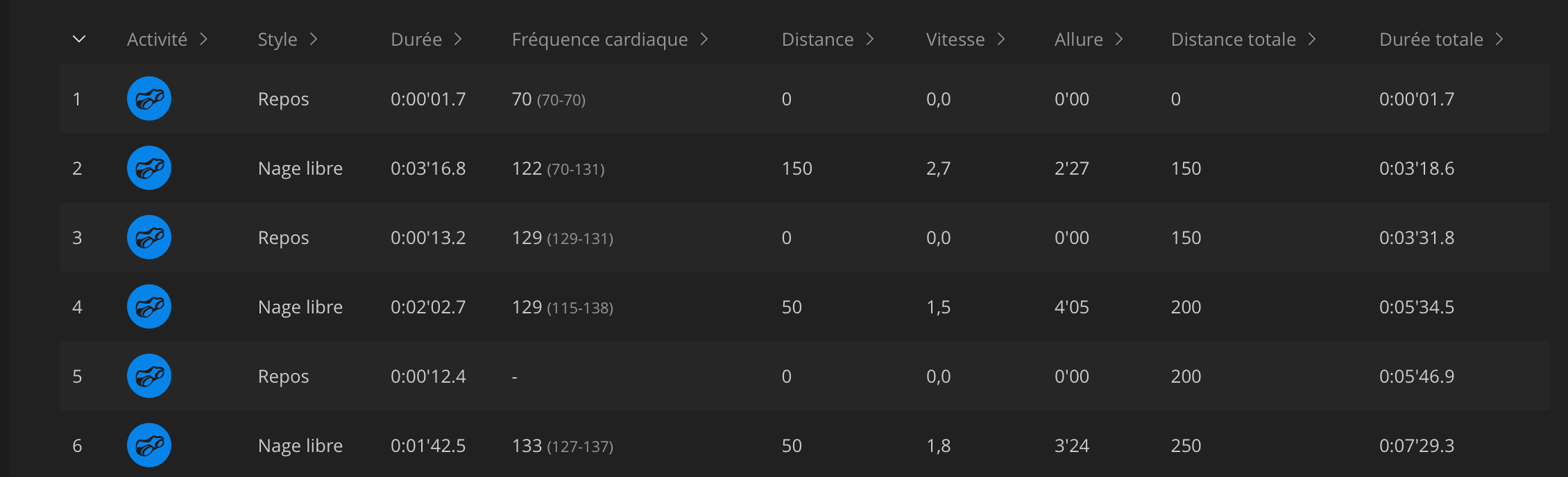Click the chevron next to Durée
Screen dimensions: 1568x477
[458, 39]
